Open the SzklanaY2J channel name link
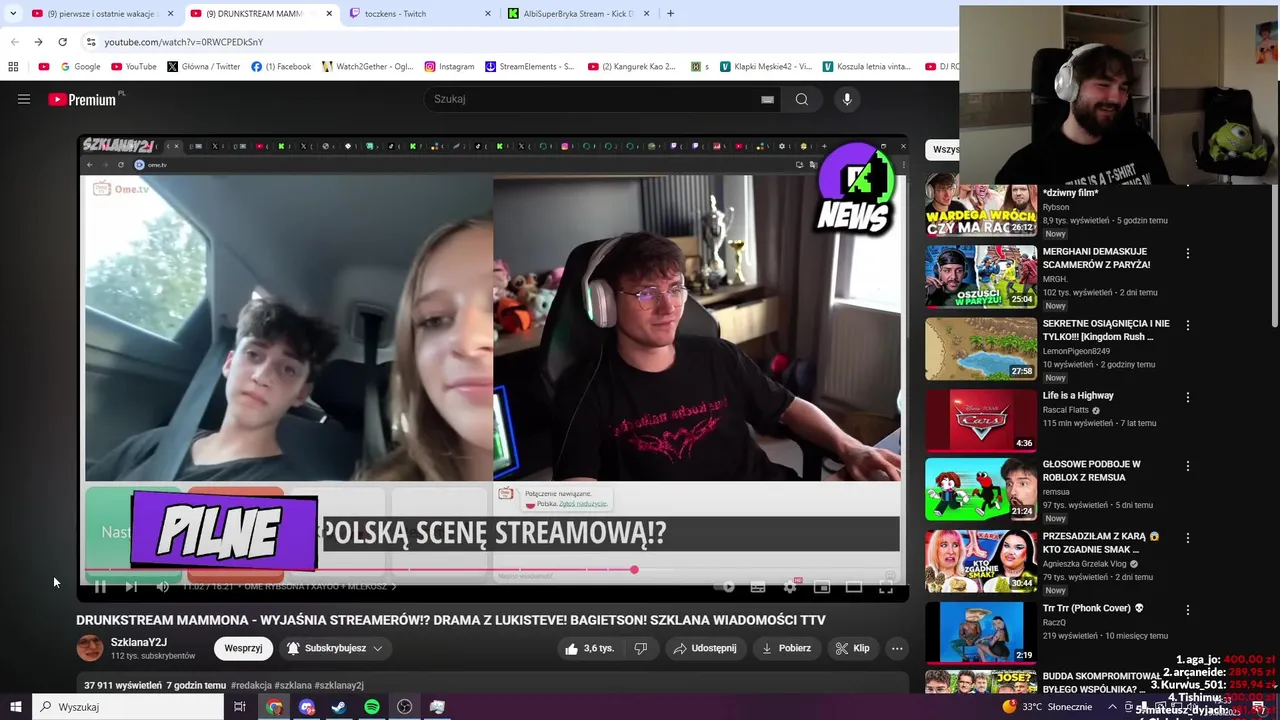 (x=139, y=642)
